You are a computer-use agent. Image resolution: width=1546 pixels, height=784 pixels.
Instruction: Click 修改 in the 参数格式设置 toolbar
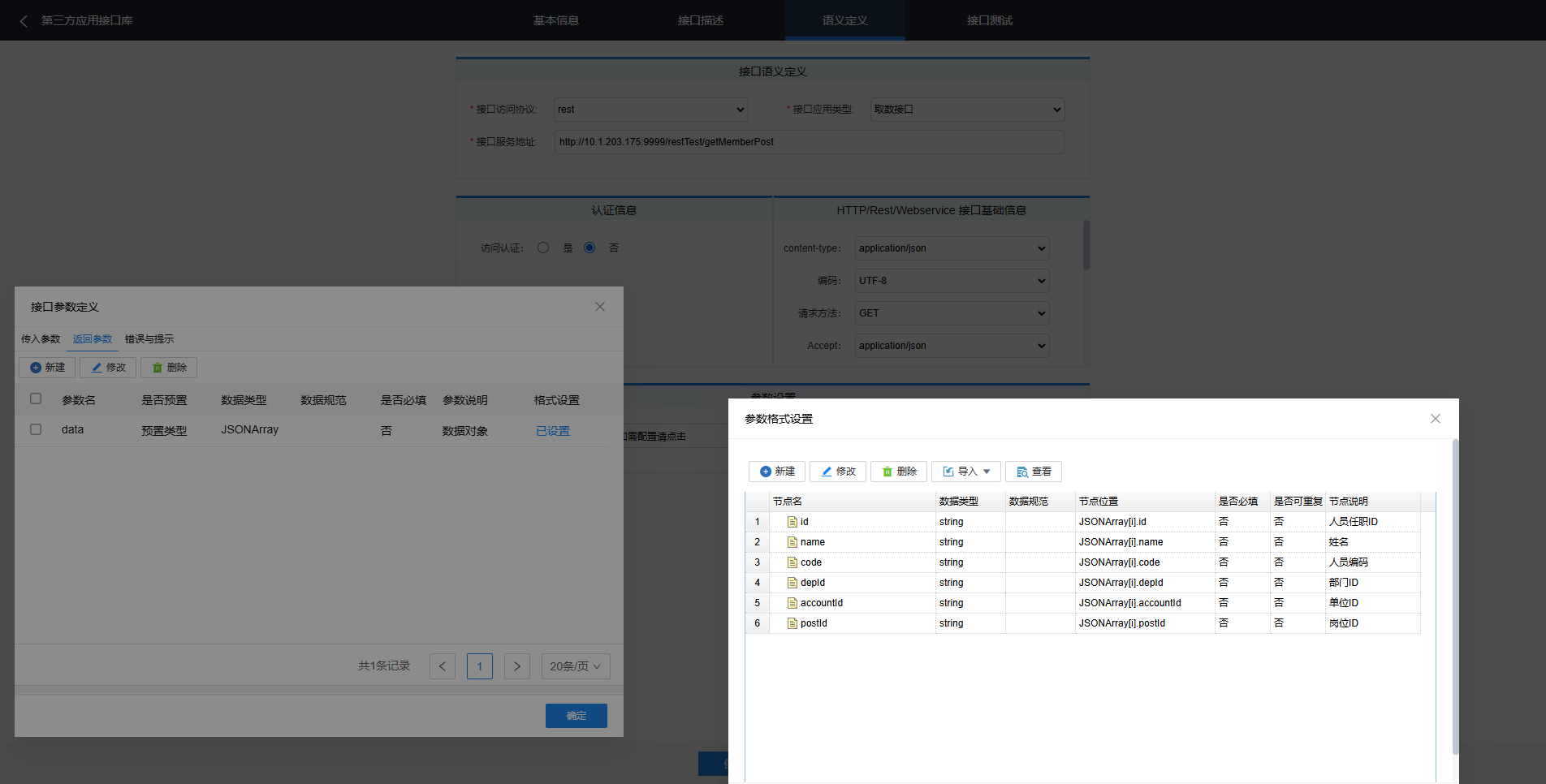pyautogui.click(x=838, y=472)
